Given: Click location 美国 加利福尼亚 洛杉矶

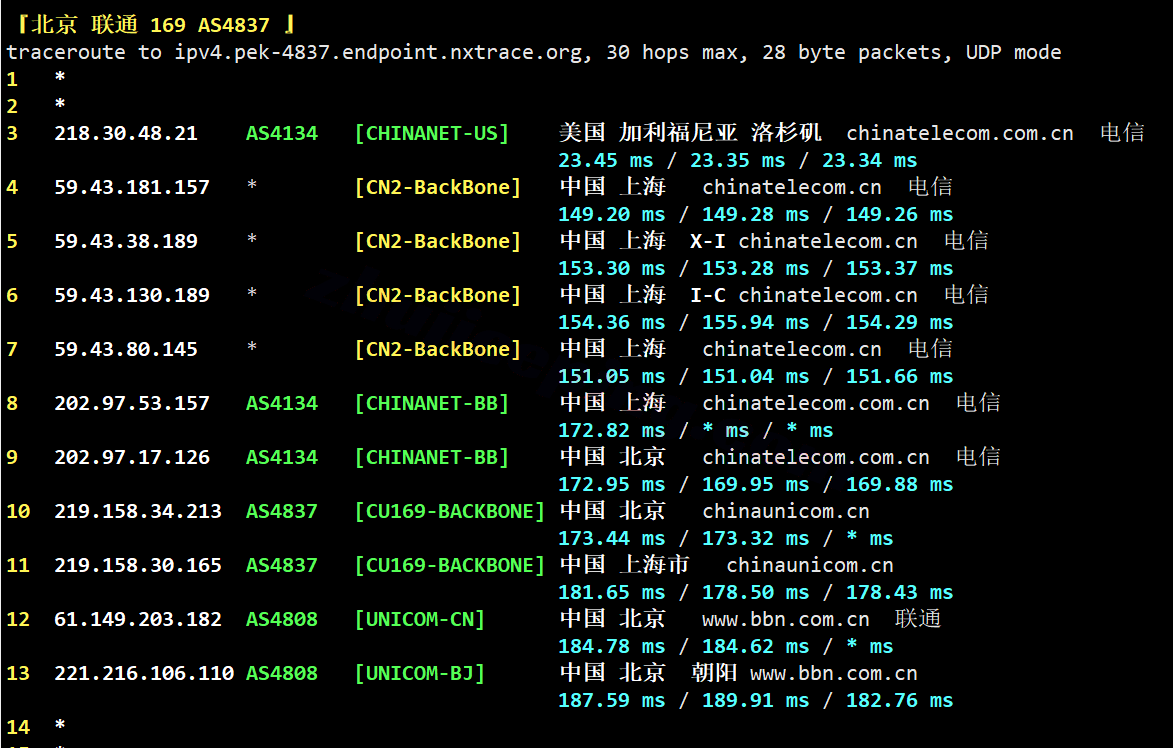Looking at the screenshot, I should coord(690,132).
